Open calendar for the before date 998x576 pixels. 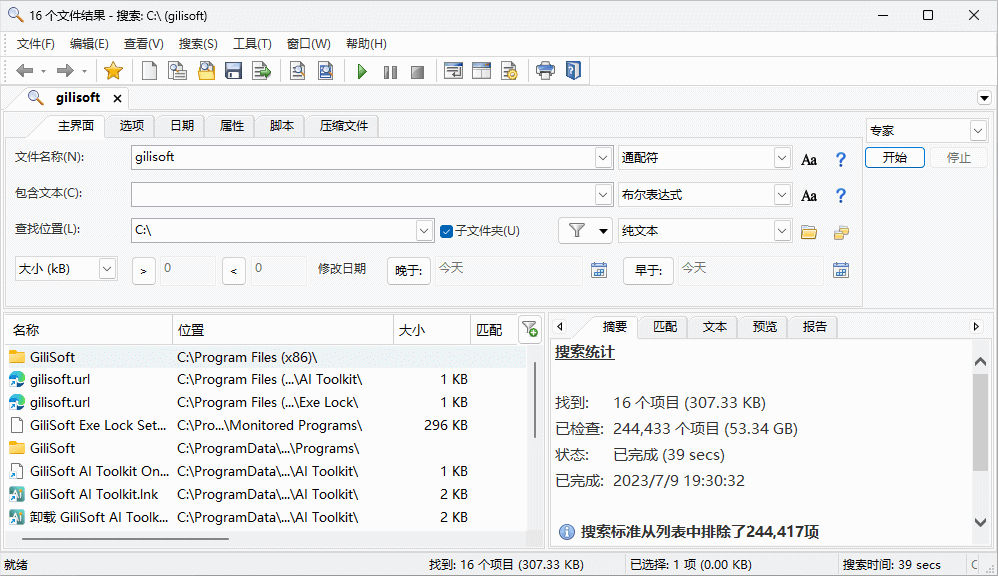(x=841, y=270)
